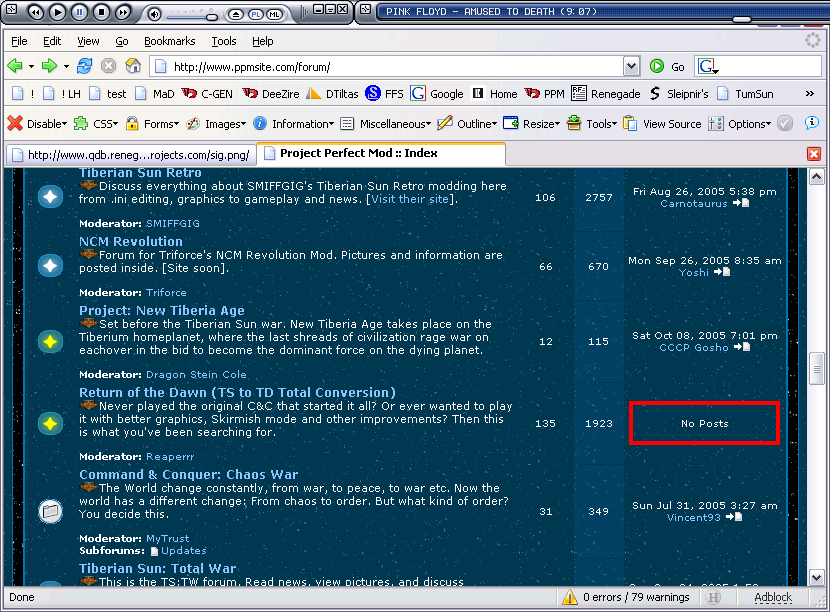Click the warning icon in the status bar
This screenshot has height=612, width=830.
click(x=570, y=597)
